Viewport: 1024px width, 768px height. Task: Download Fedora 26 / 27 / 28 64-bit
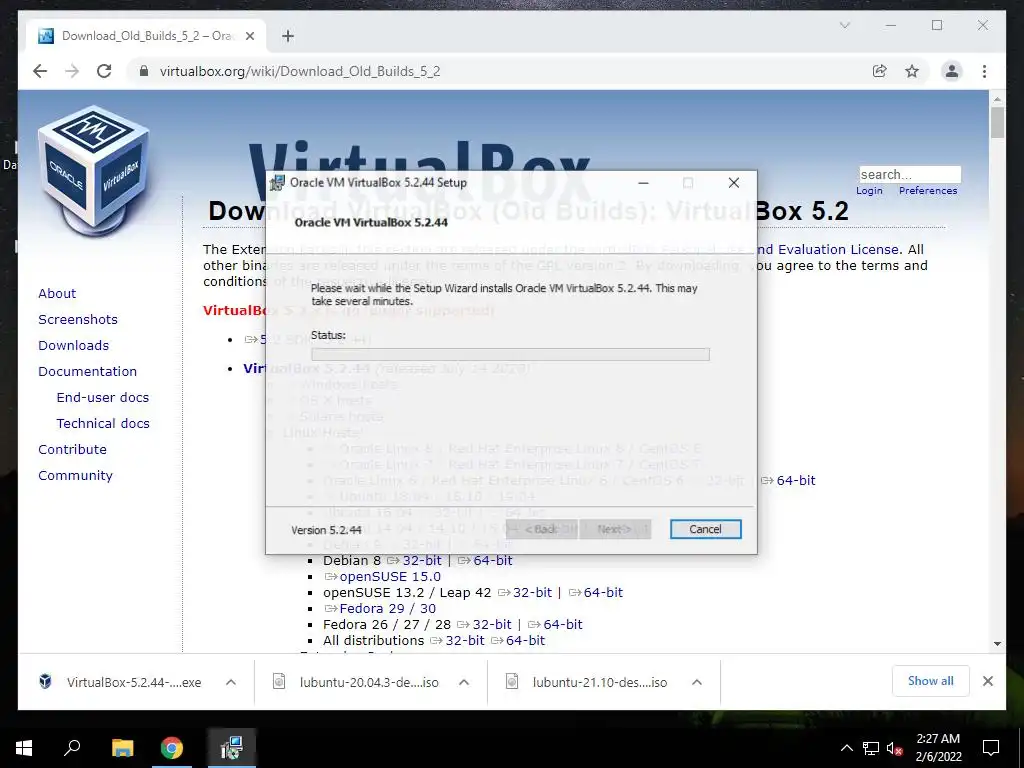tap(555, 624)
